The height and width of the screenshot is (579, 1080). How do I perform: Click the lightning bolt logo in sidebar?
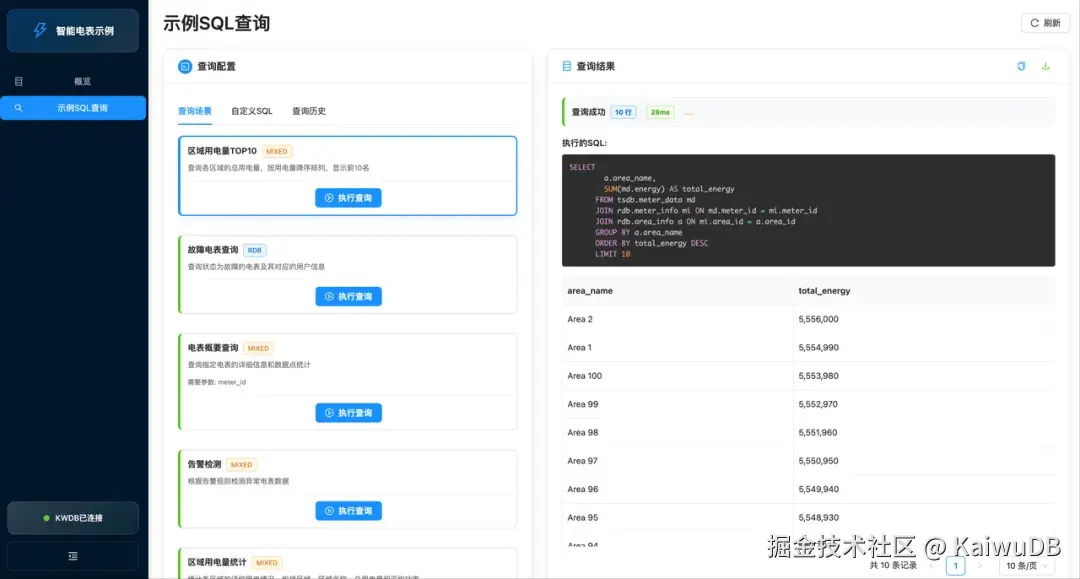pyautogui.click(x=40, y=30)
